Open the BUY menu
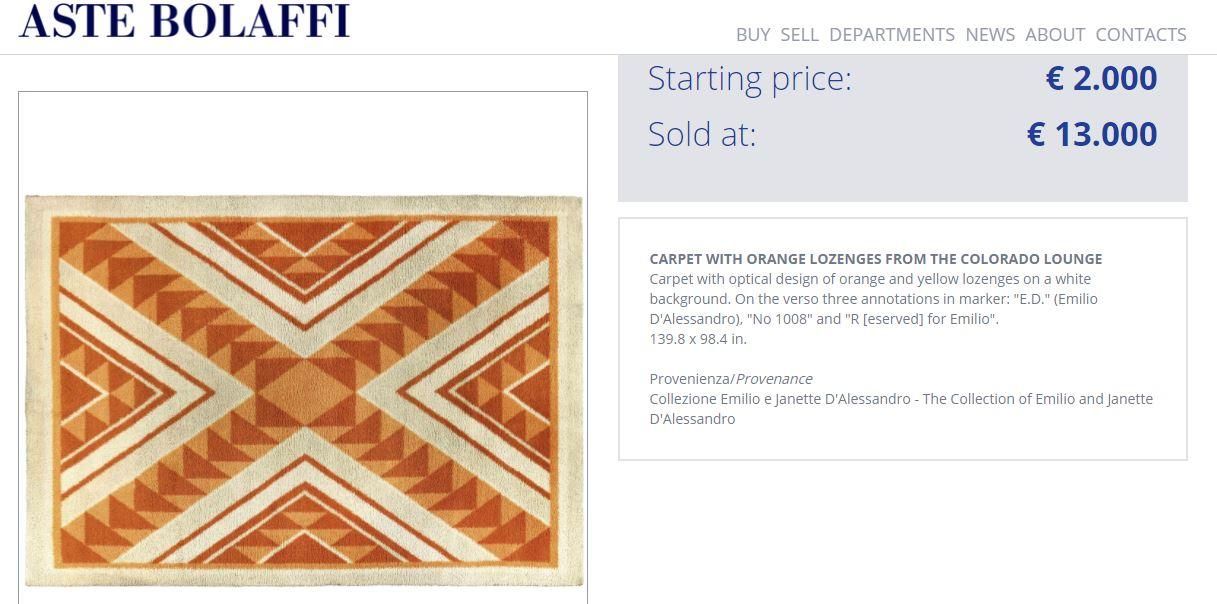Screen dimensions: 1217x604 [753, 35]
